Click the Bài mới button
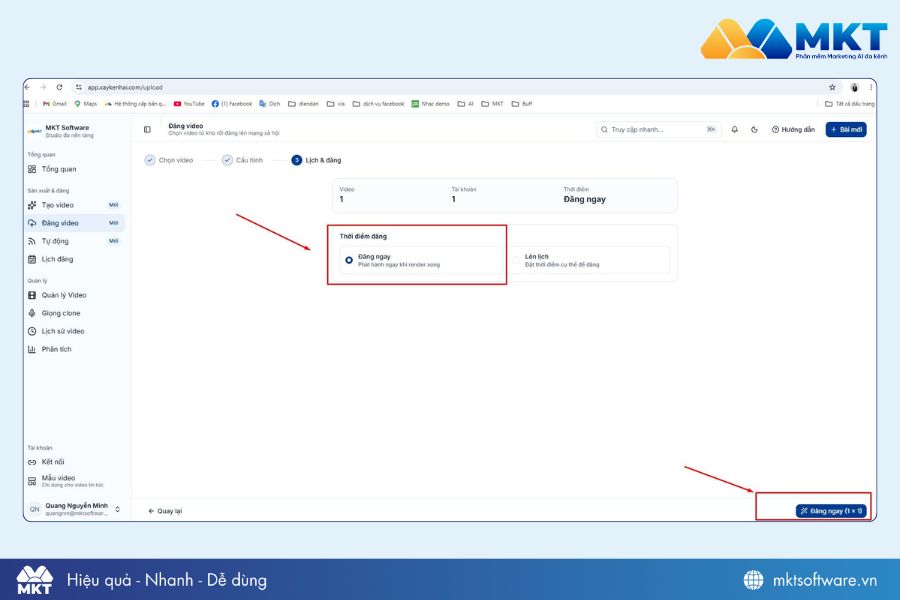The height and width of the screenshot is (600, 900). (x=846, y=130)
